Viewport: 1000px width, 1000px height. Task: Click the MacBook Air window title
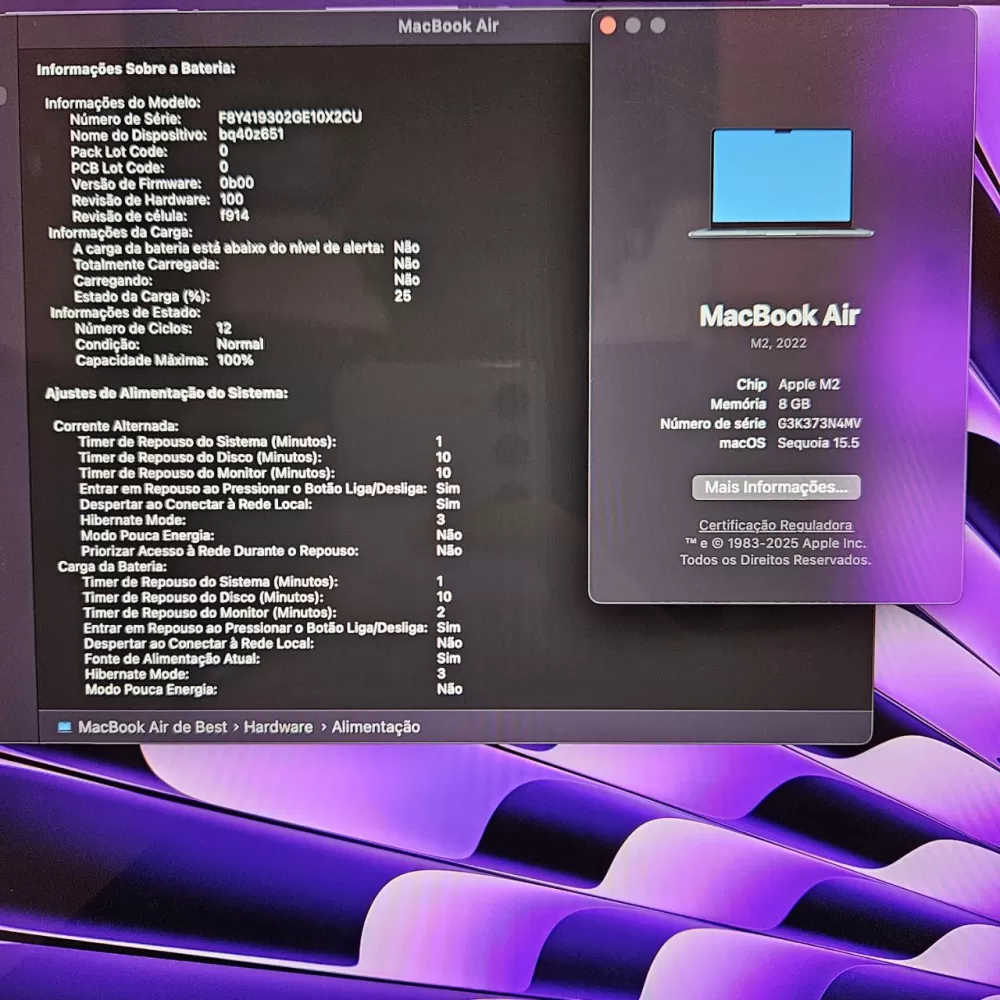(448, 26)
